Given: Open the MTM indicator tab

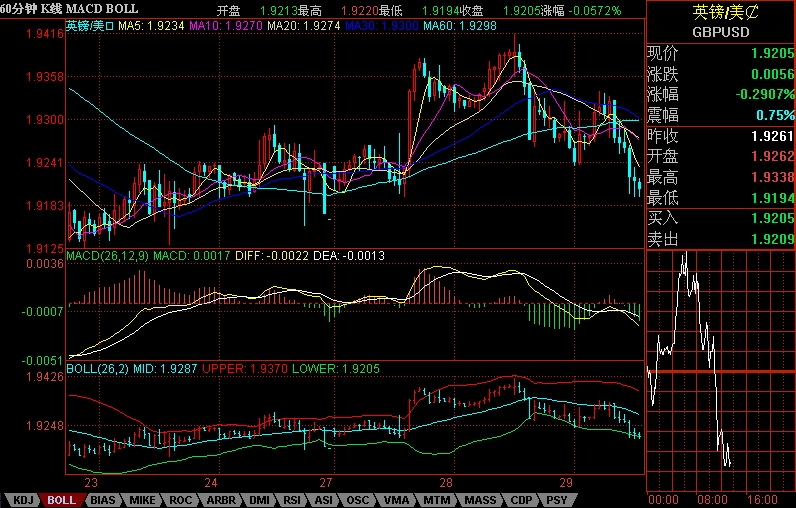Looking at the screenshot, I should coord(435,499).
